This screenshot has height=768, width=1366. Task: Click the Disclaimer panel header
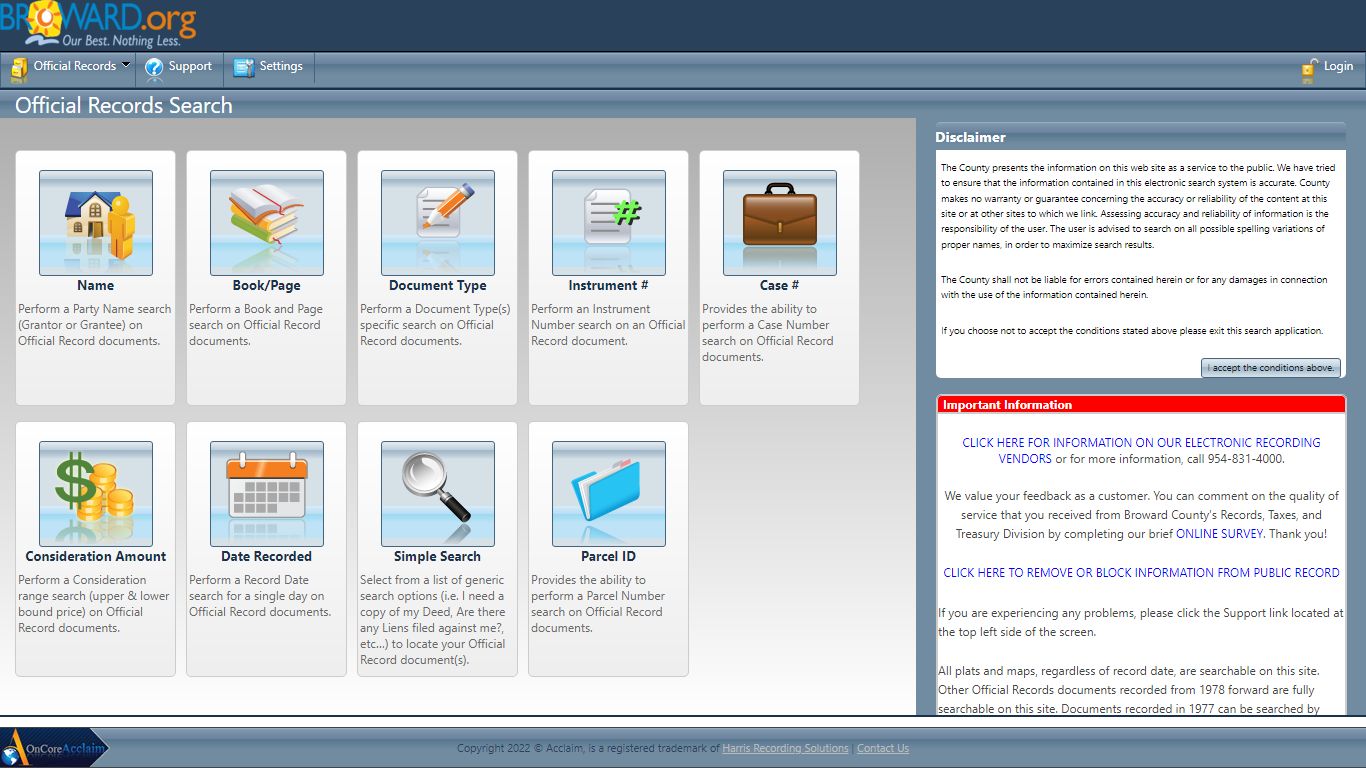(x=1141, y=137)
